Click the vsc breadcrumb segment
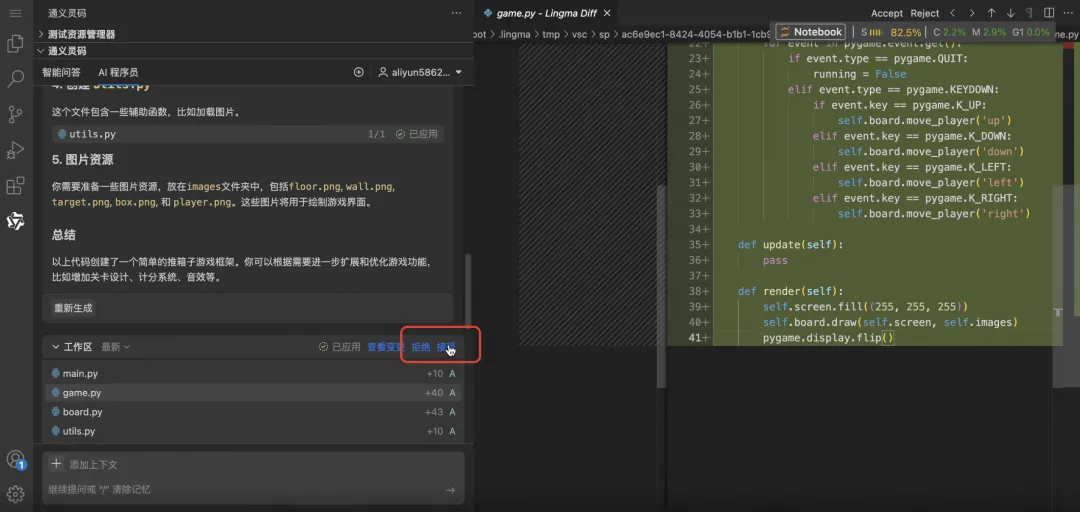 pyautogui.click(x=581, y=33)
